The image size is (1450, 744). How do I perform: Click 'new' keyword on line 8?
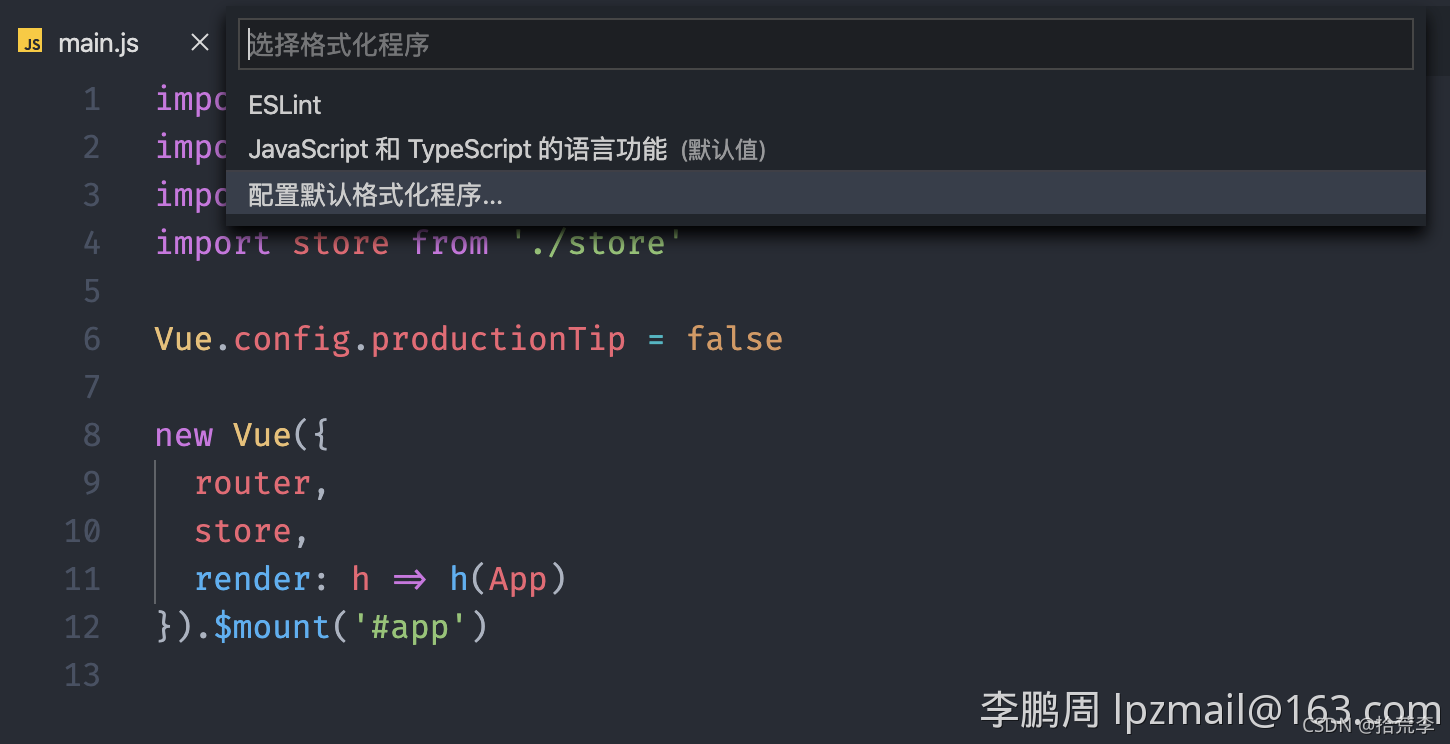[x=184, y=435]
